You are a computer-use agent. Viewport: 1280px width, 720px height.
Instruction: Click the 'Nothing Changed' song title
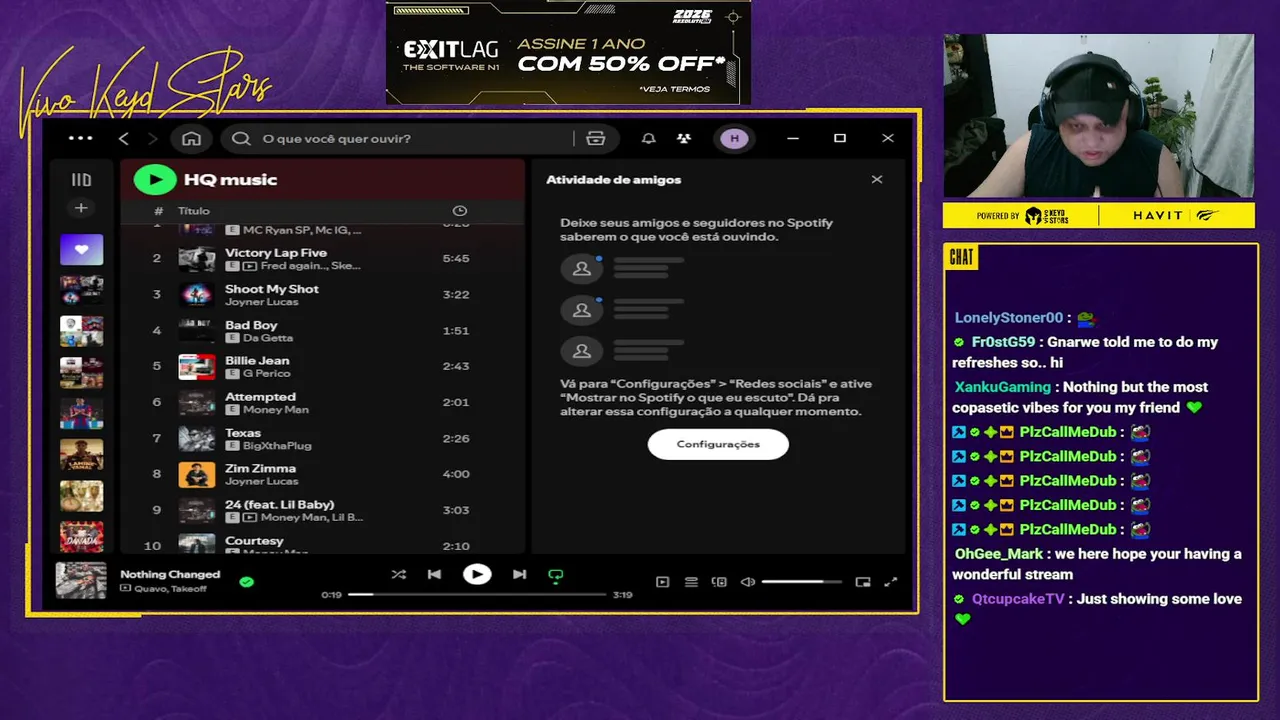click(x=170, y=574)
